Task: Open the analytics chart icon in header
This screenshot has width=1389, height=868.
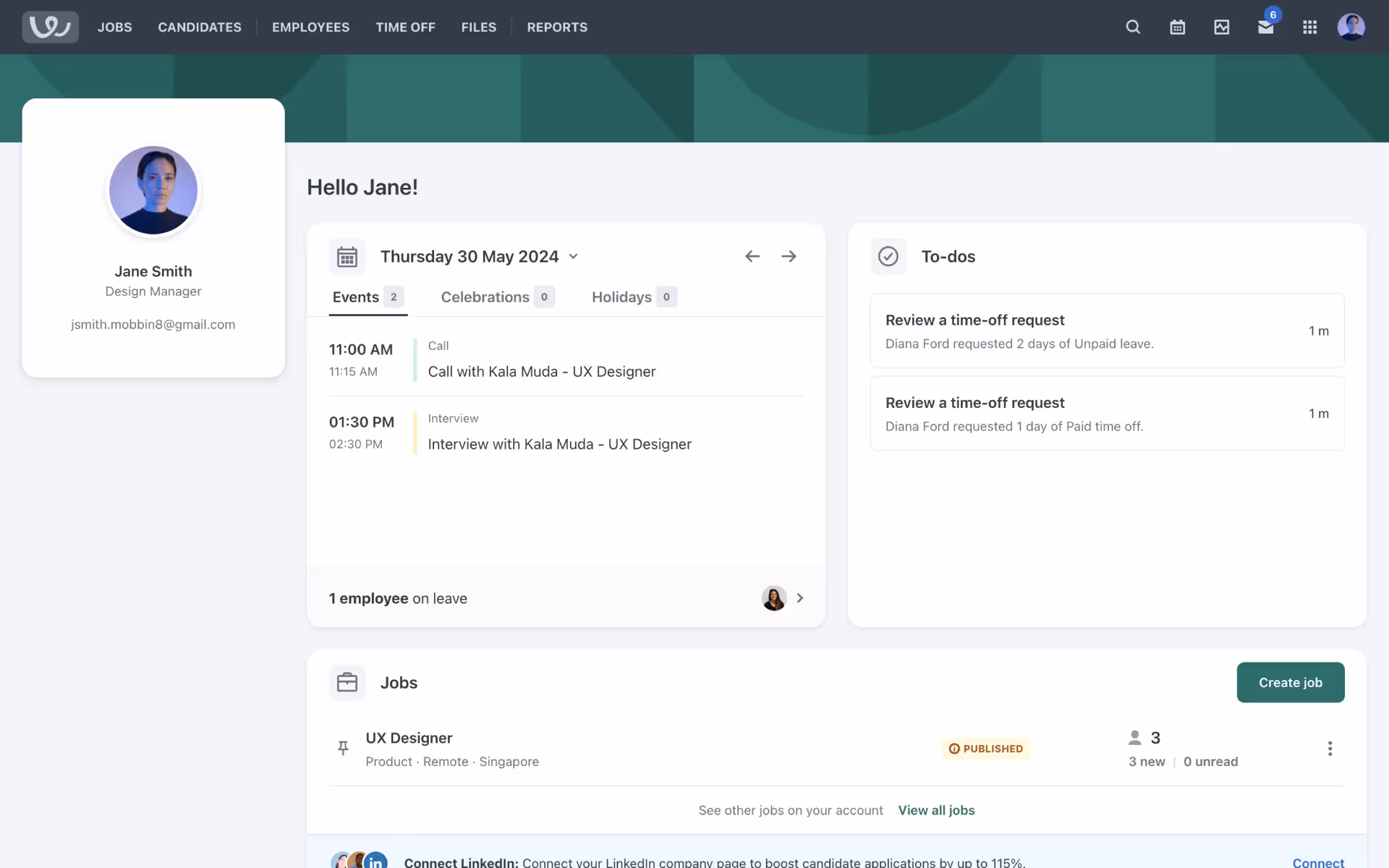Action: [1221, 27]
